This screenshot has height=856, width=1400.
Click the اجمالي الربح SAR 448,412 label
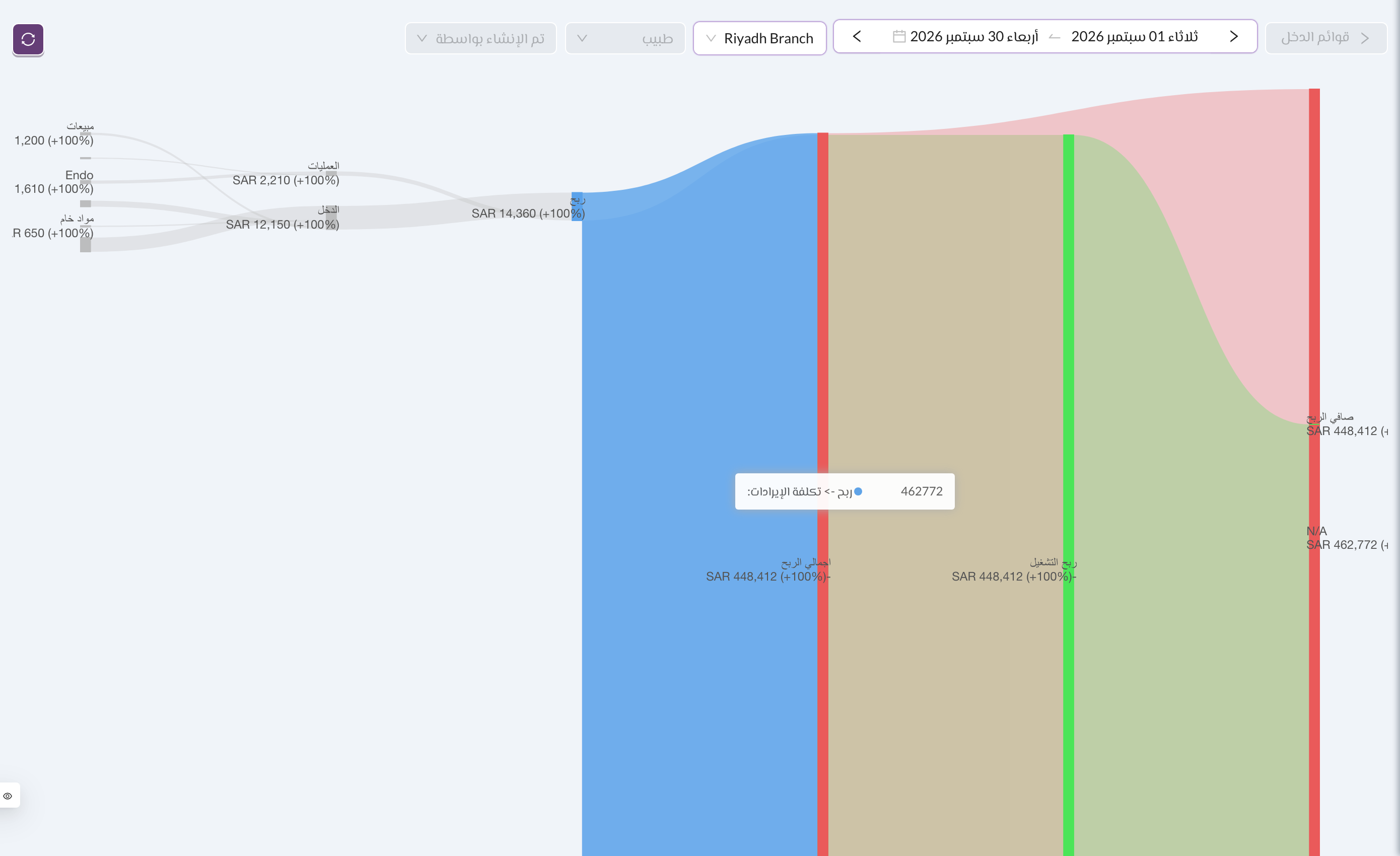(768, 569)
